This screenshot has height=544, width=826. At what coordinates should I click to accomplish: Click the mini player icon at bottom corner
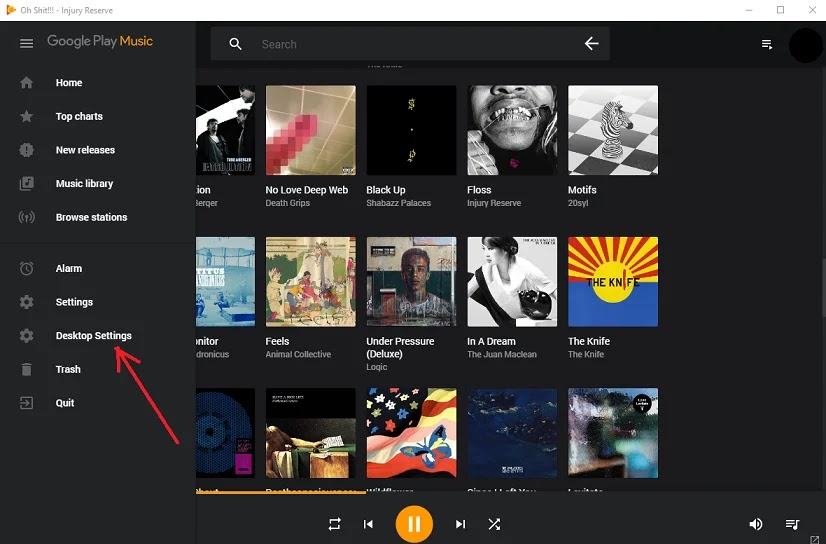pos(816,540)
